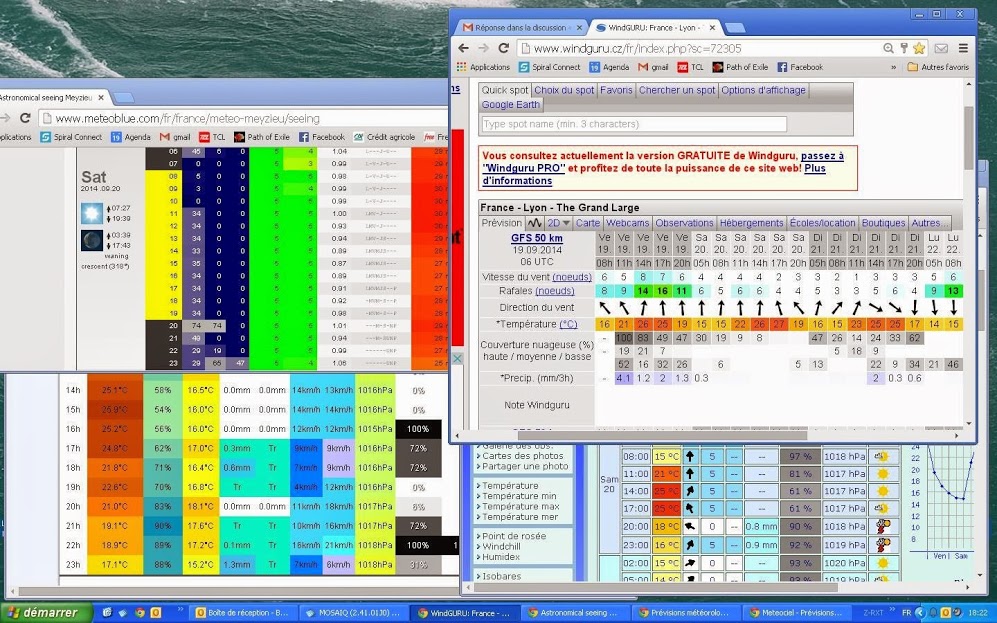The image size is (997, 623).
Task: Click the °C temperature unit link
Action: coord(568,324)
